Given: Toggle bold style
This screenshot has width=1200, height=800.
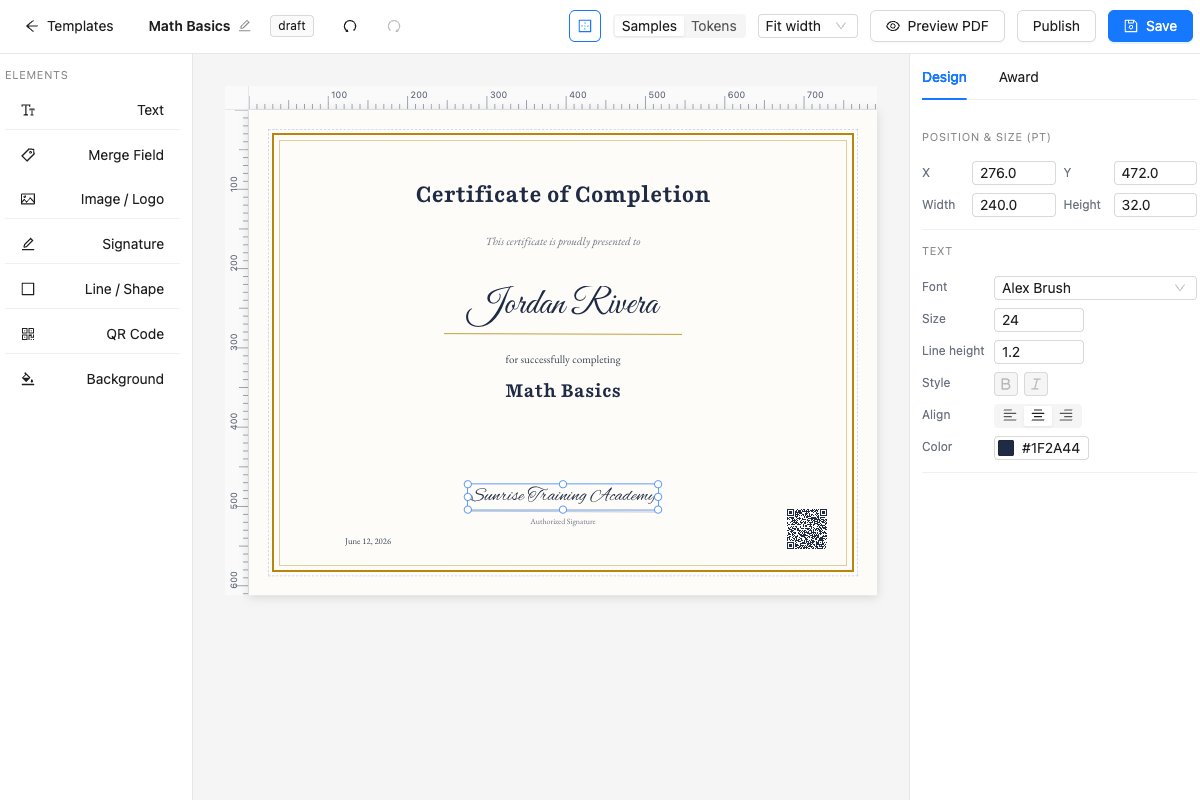Looking at the screenshot, I should click(1006, 384).
